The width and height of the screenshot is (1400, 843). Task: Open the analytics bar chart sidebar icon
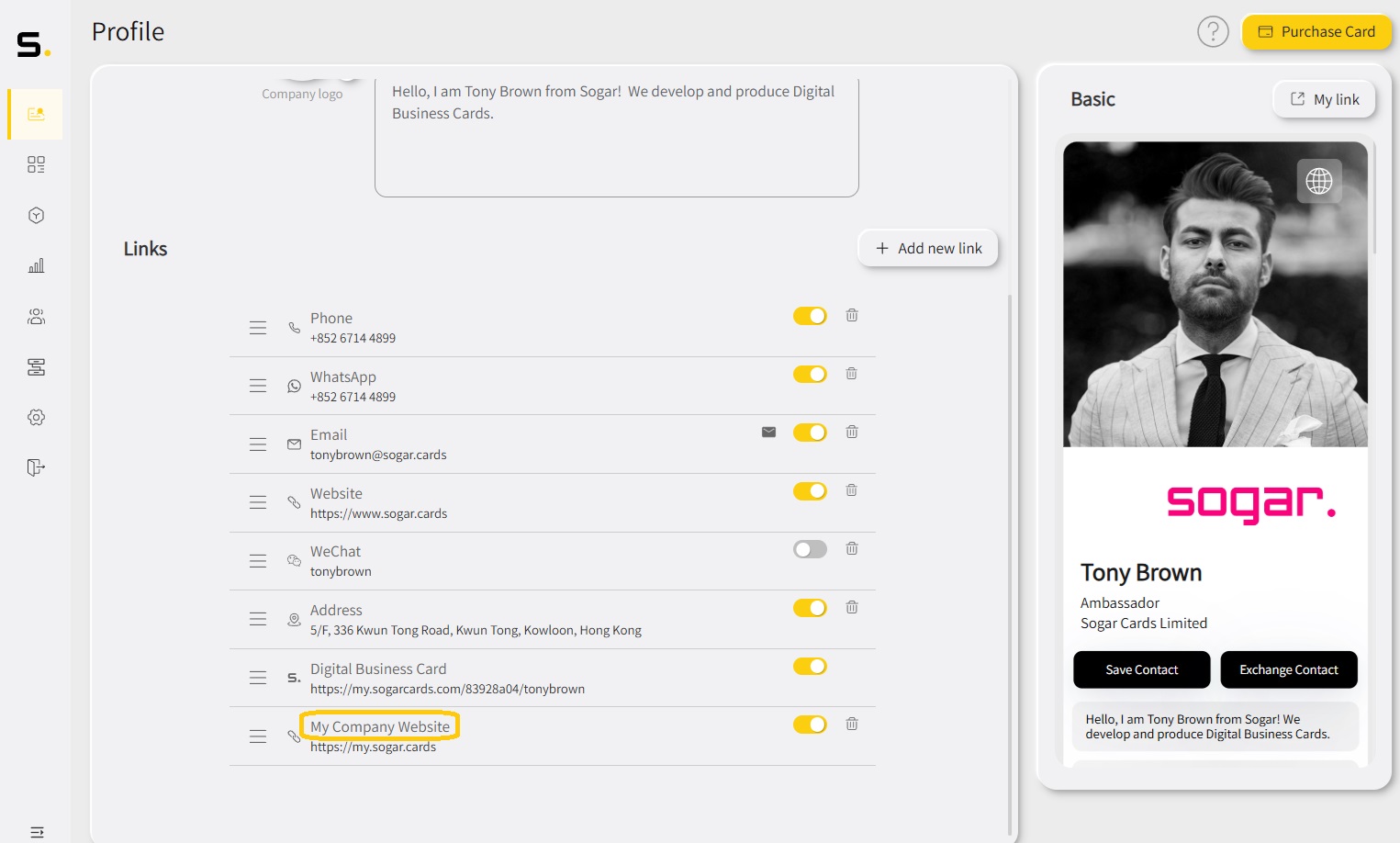(36, 265)
